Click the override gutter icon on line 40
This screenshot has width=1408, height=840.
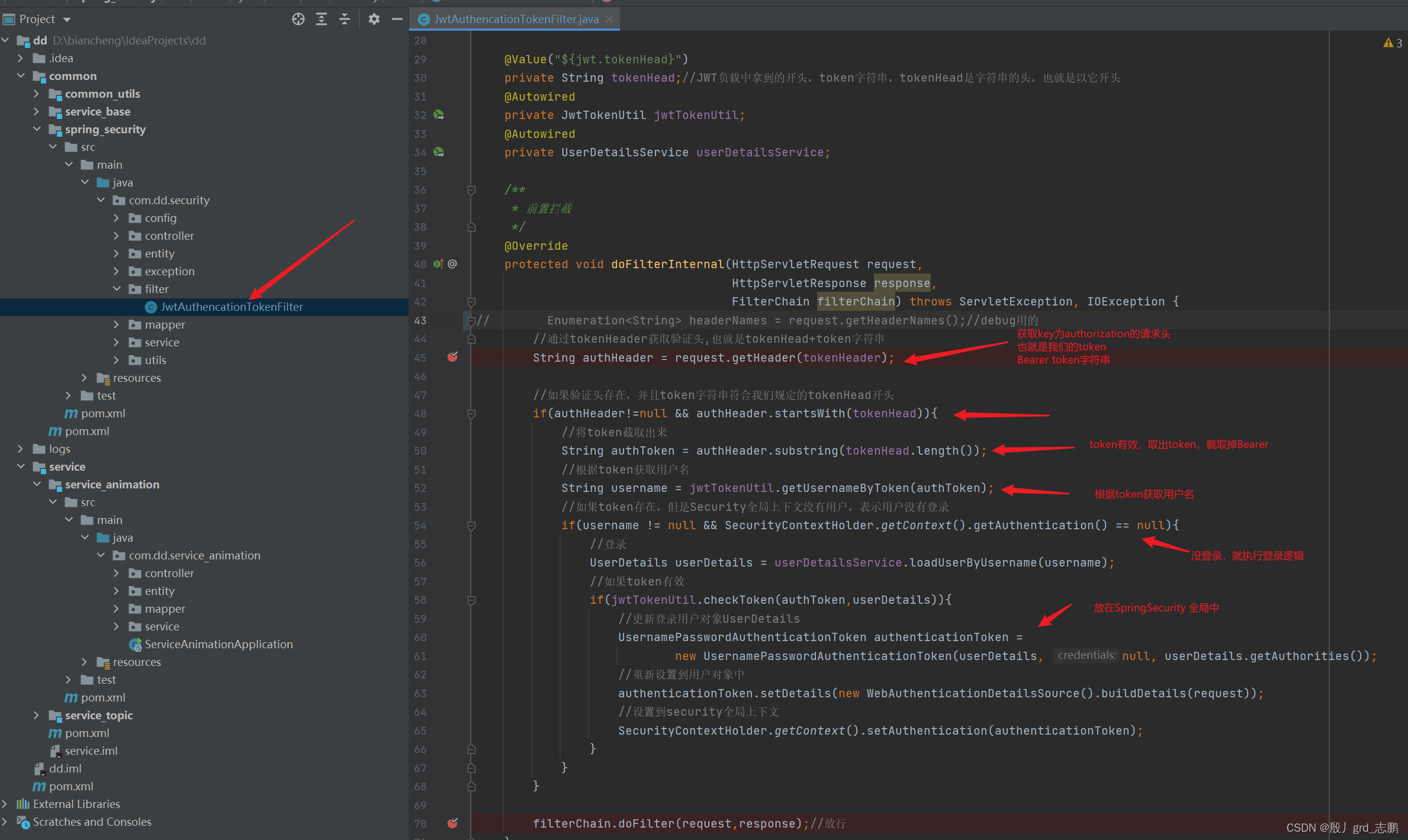(438, 264)
